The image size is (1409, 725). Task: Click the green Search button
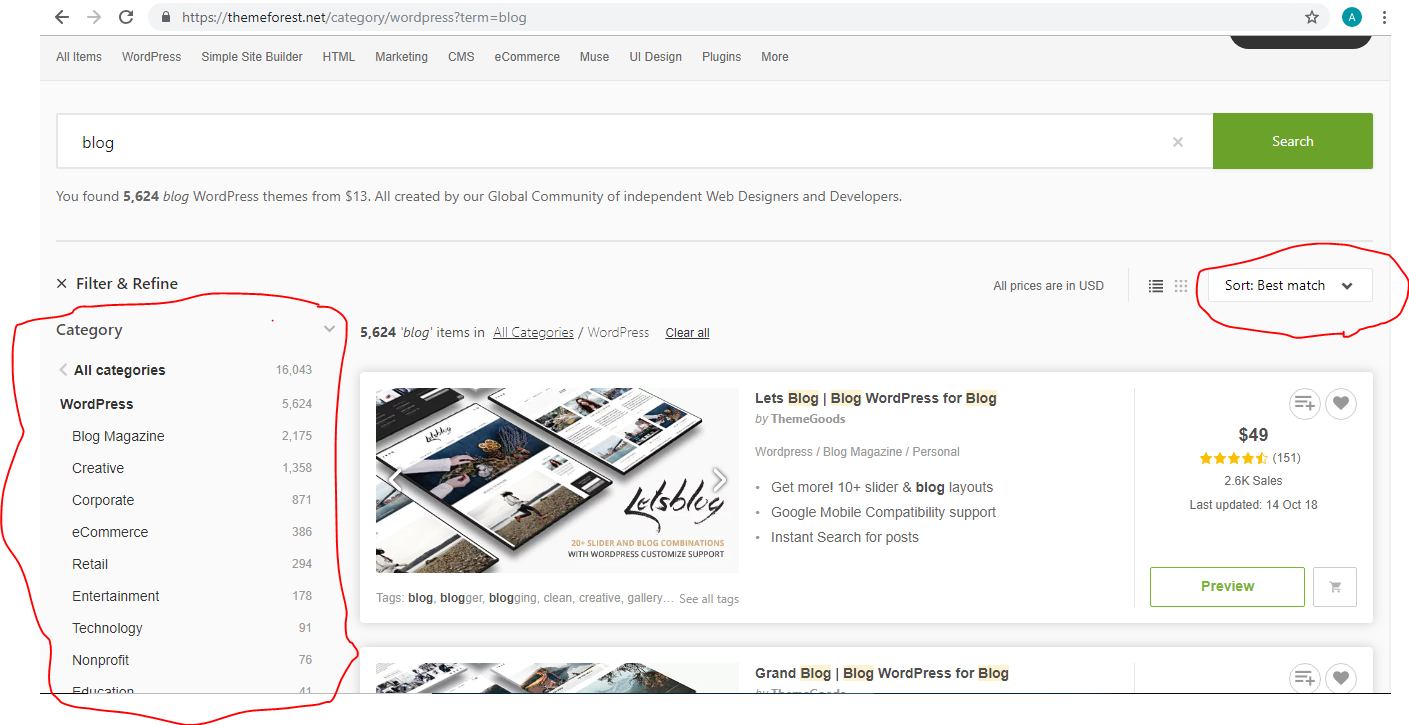pos(1293,141)
